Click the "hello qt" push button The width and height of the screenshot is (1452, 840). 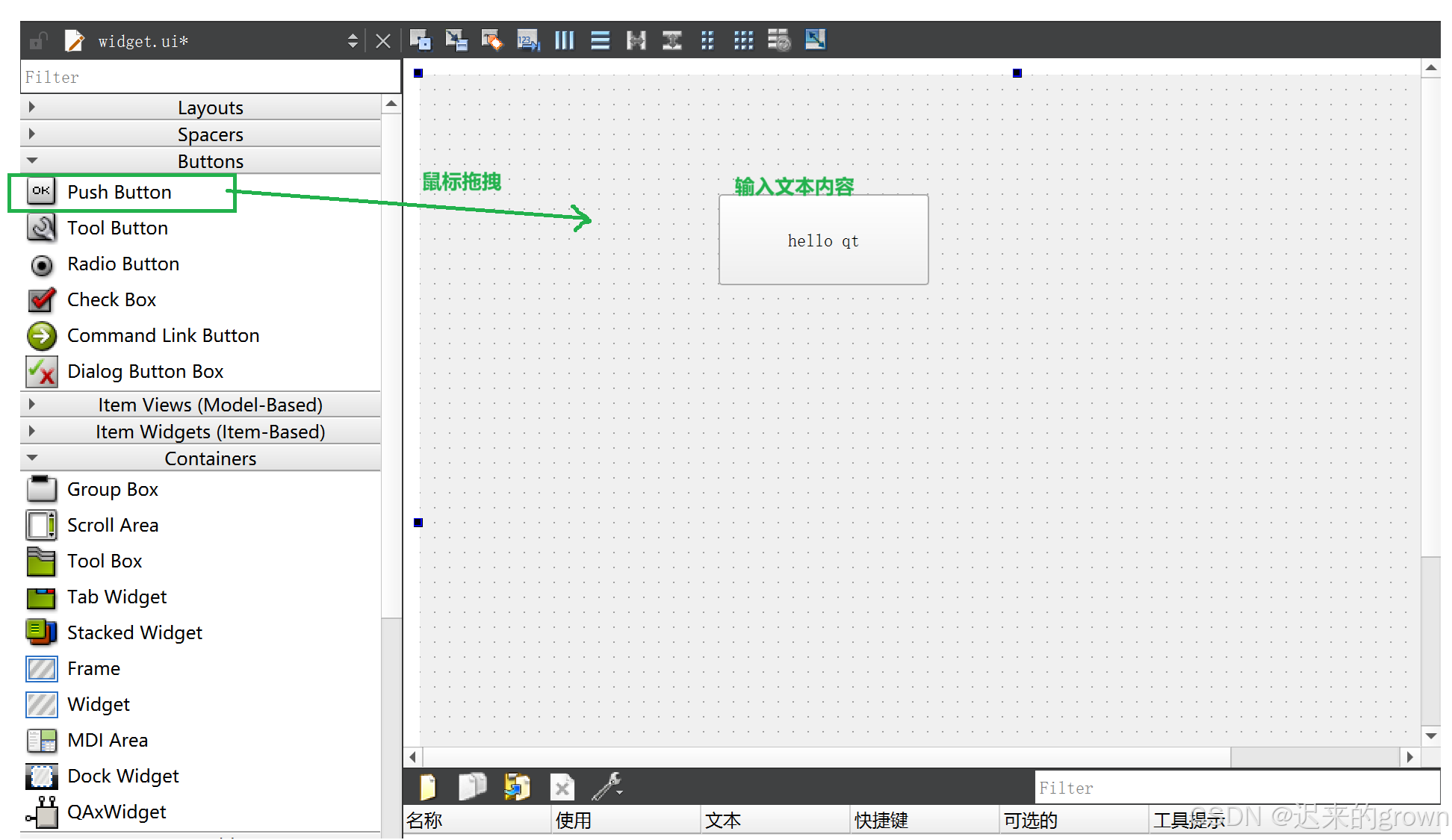[x=823, y=240]
